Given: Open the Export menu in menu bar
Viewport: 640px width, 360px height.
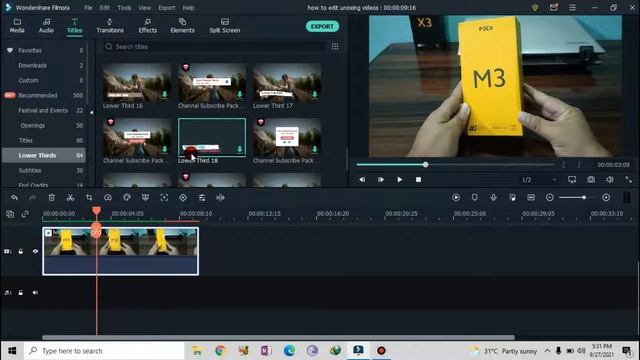Looking at the screenshot, I should 167,8.
